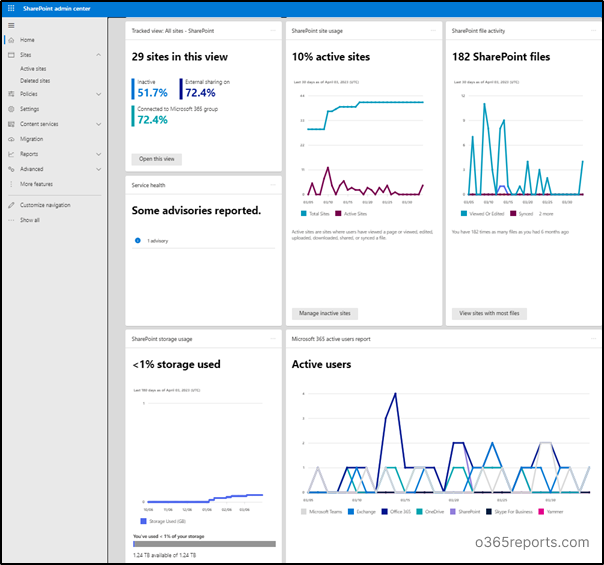
Task: Toggle Yammer legend swatch
Action: click(x=541, y=511)
